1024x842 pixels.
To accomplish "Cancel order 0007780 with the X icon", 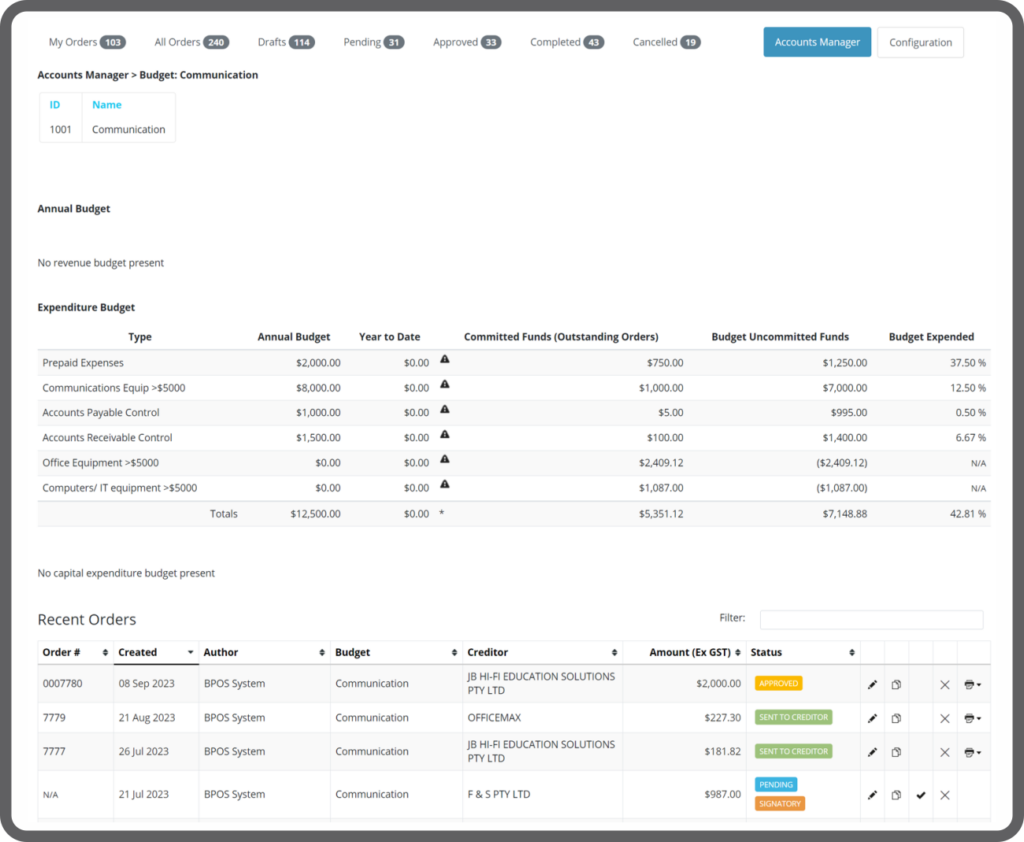I will (x=944, y=685).
